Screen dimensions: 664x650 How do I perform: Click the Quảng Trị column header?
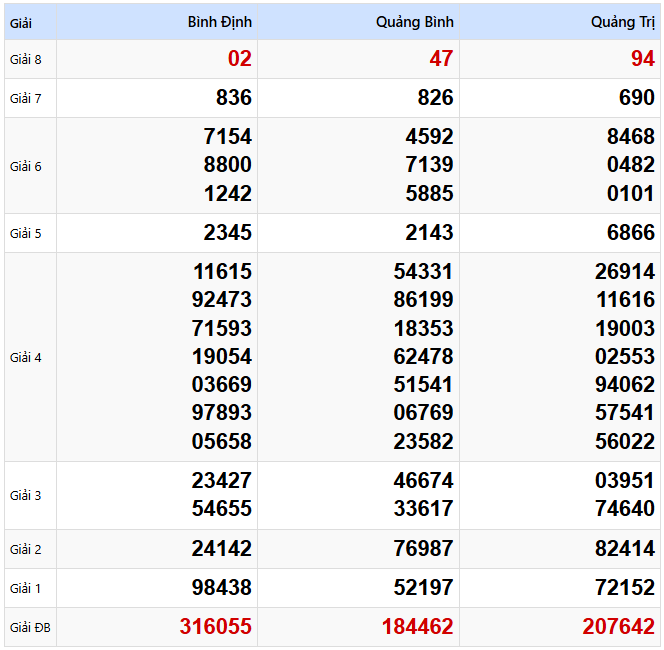tap(622, 22)
